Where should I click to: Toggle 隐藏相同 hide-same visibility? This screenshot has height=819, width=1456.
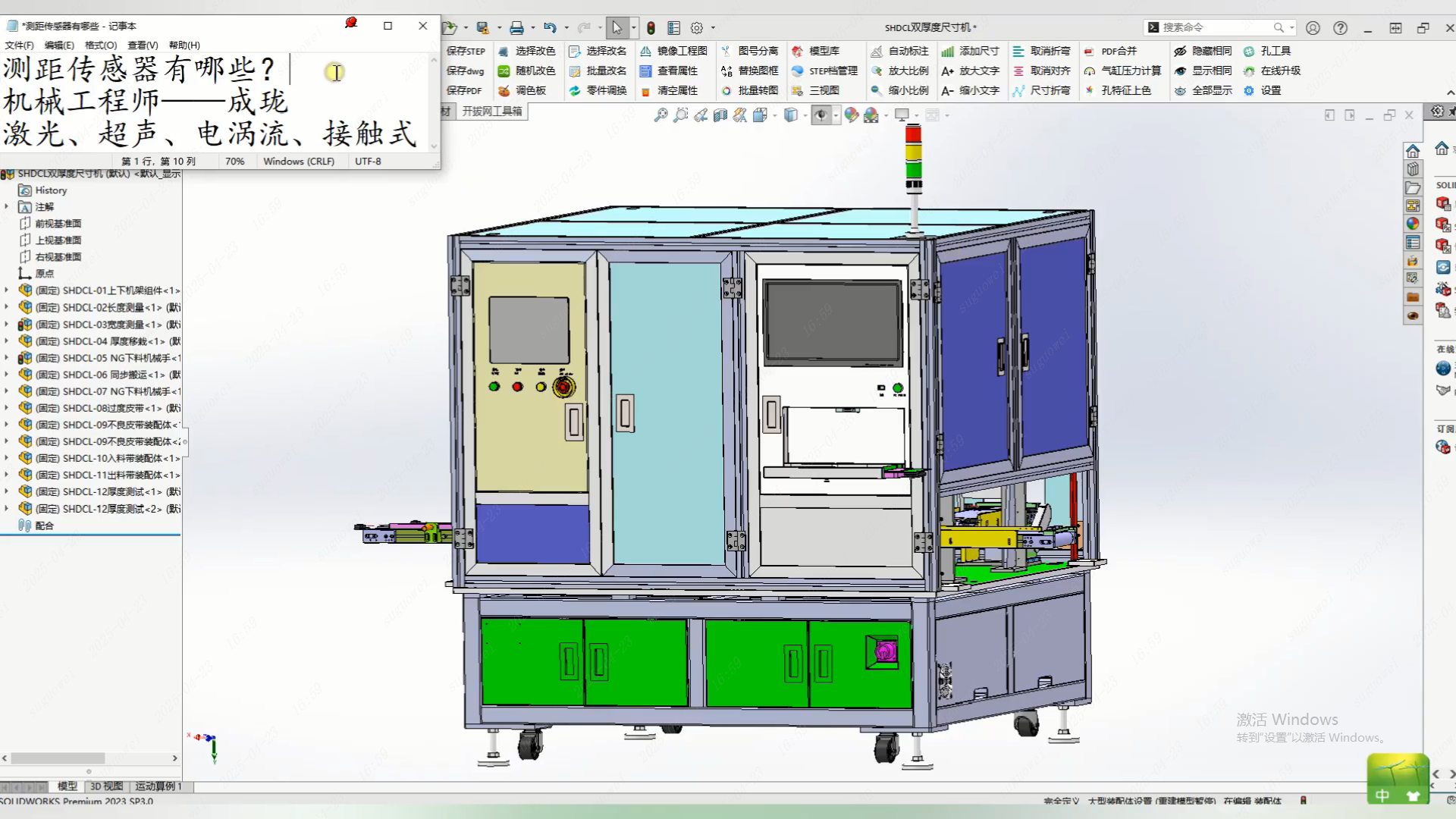click(1203, 51)
